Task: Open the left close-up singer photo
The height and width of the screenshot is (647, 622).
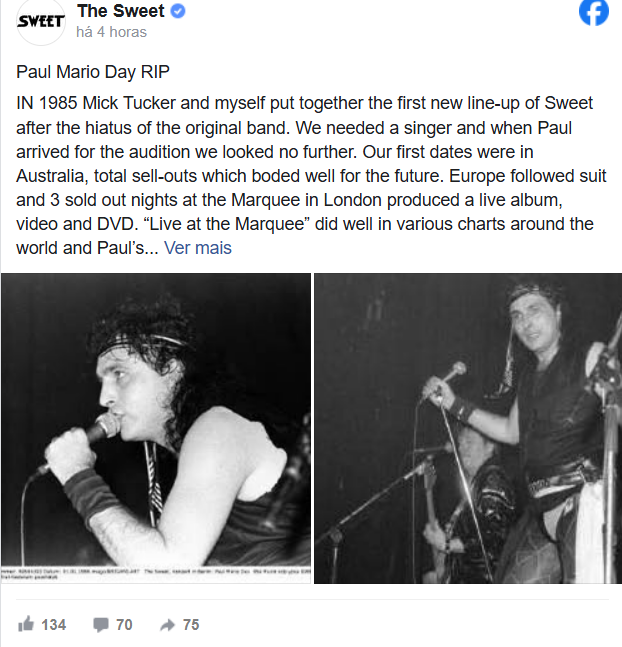Action: pos(156,428)
